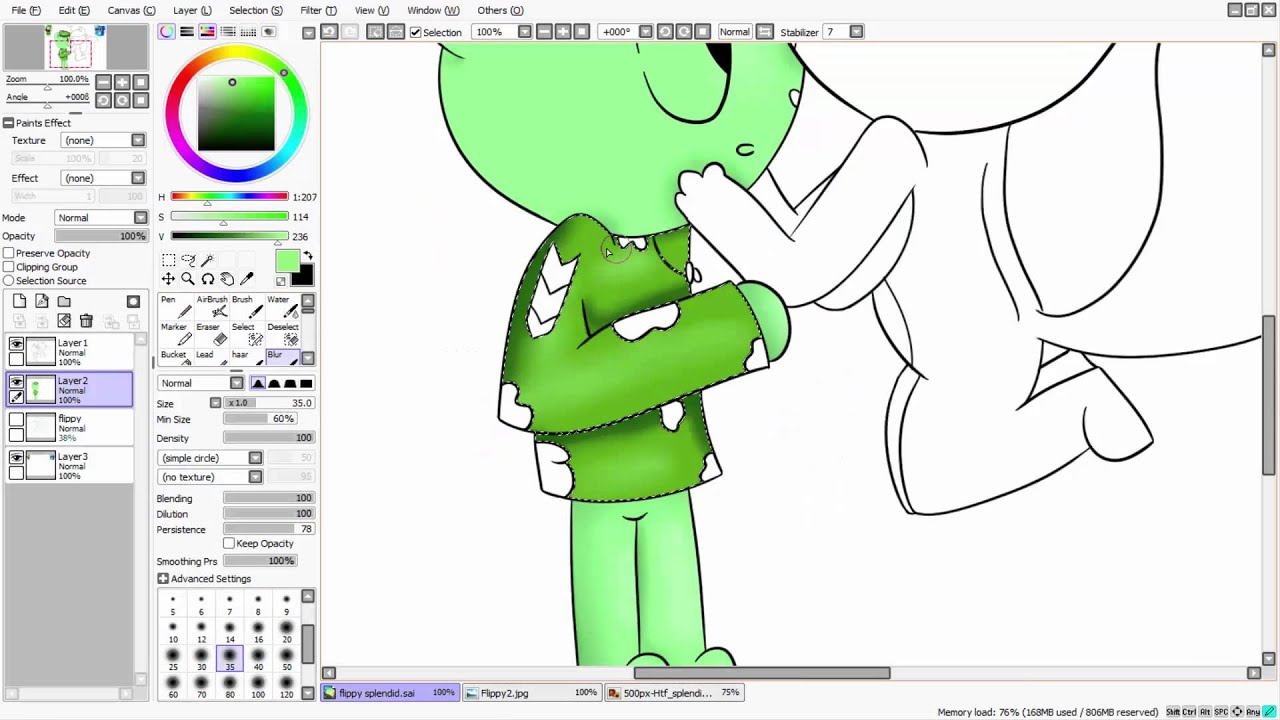
Task: Enable Clipping Group checkbox
Action: pyautogui.click(x=8, y=267)
